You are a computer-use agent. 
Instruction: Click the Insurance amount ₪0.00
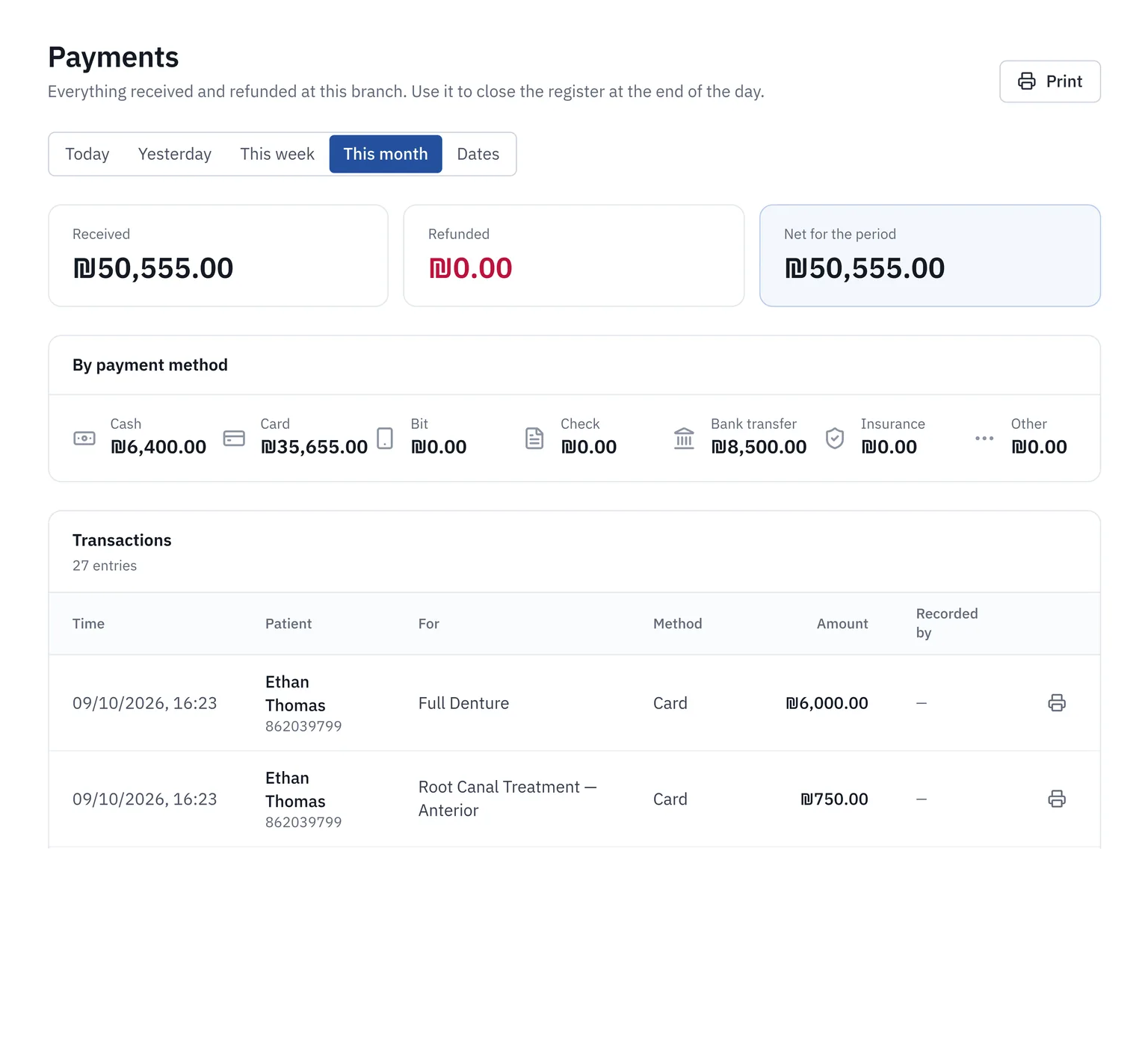pyautogui.click(x=889, y=447)
